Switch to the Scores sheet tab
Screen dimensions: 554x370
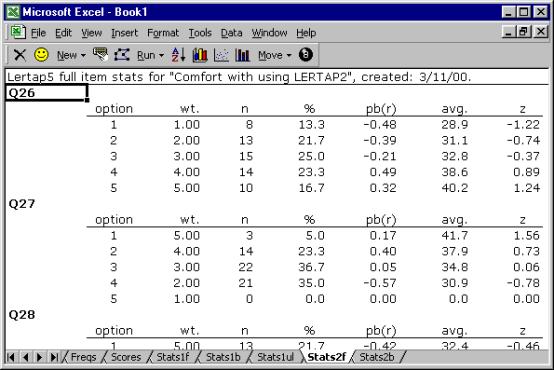[x=126, y=357]
